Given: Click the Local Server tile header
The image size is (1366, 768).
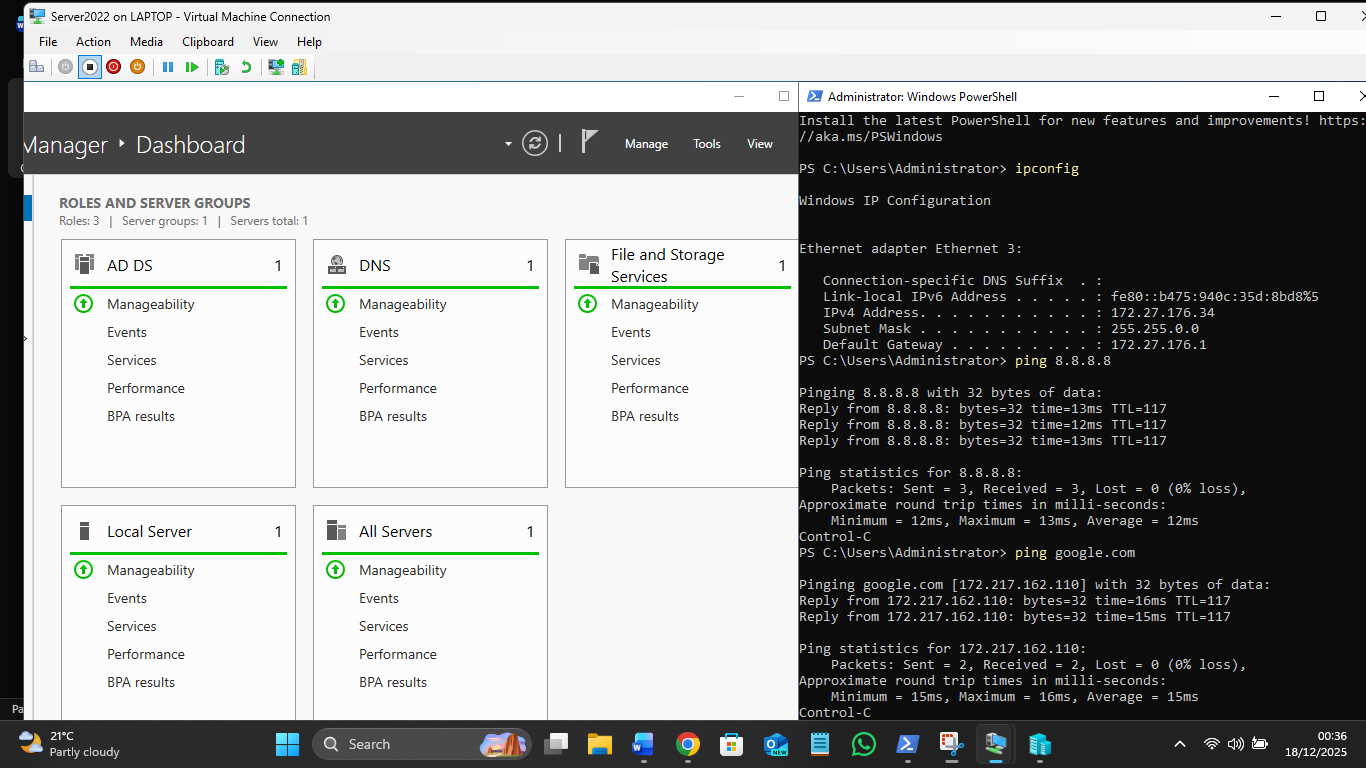Looking at the screenshot, I should click(149, 532).
